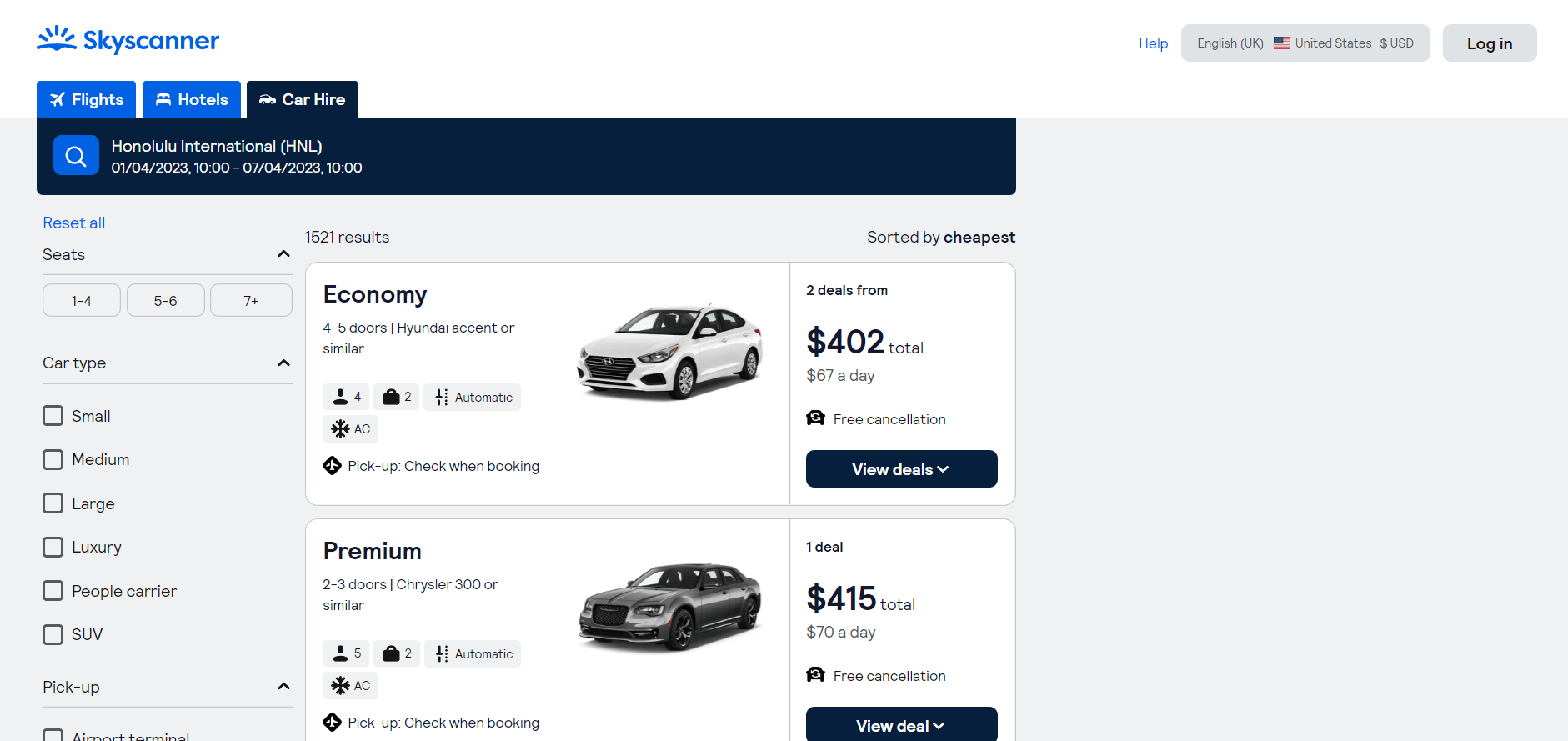Screen dimensions: 1568x741
Task: Click the Reset all link
Action: [73, 223]
